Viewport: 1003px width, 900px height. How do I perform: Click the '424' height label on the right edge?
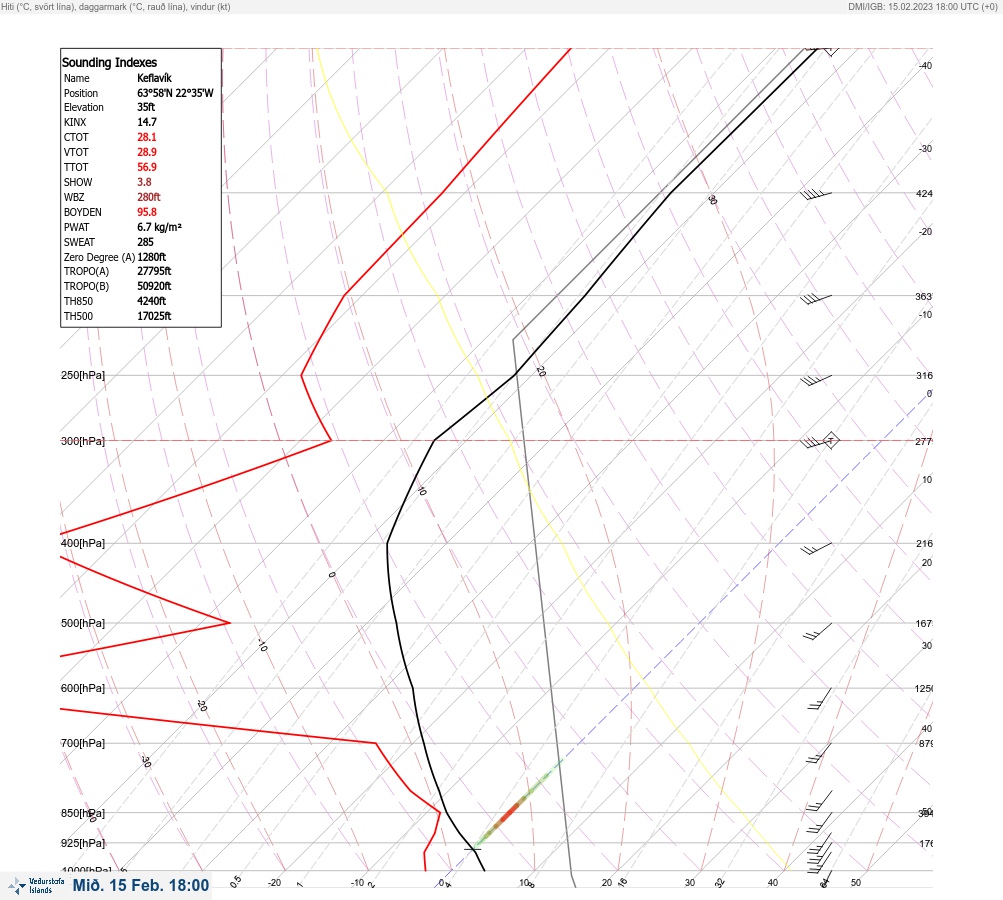924,193
